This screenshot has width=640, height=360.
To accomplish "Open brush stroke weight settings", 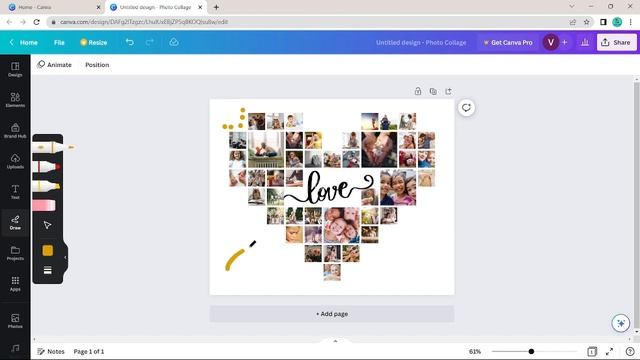I will point(47,270).
